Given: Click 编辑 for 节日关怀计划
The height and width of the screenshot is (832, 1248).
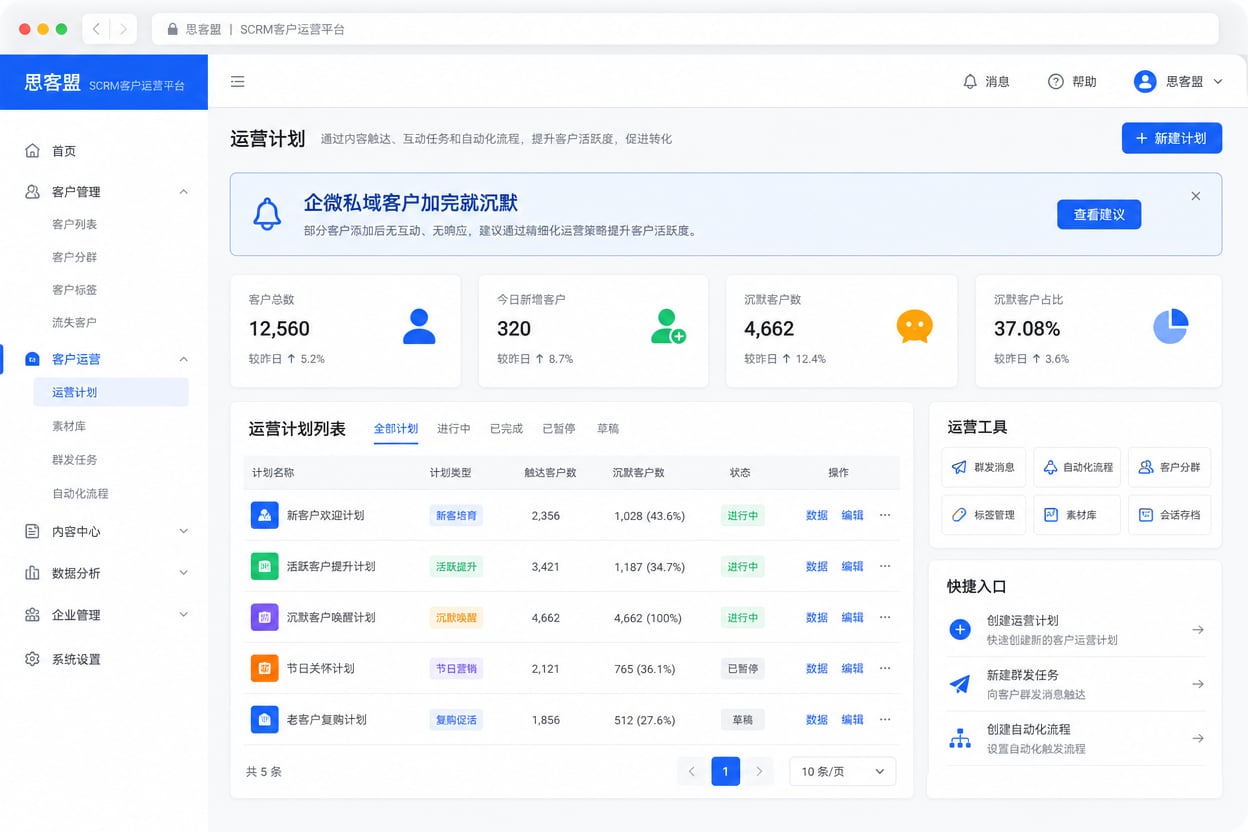Looking at the screenshot, I should pos(852,668).
